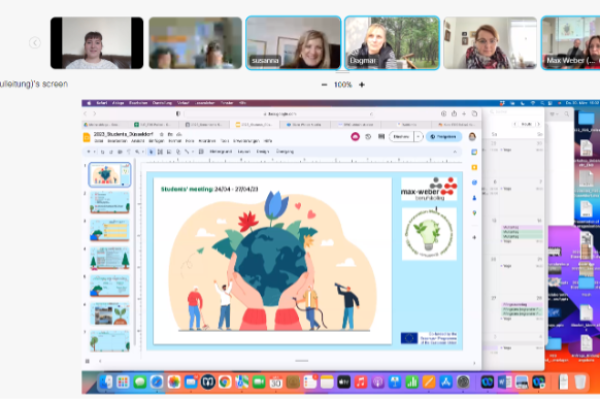Click the zoom out minus button
This screenshot has width=600, height=400.
coord(323,85)
